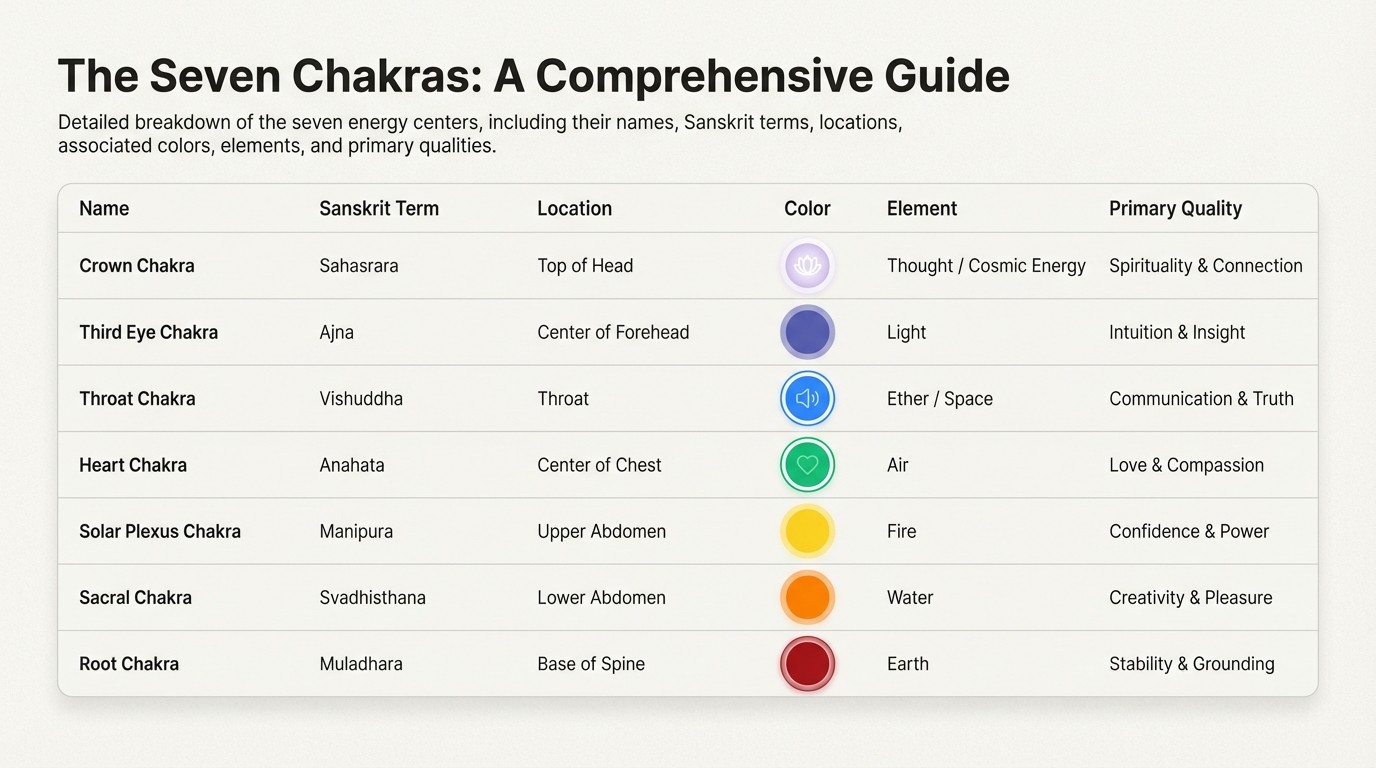Select the Third Eye Chakra row name
This screenshot has width=1376, height=768.
[x=148, y=332]
